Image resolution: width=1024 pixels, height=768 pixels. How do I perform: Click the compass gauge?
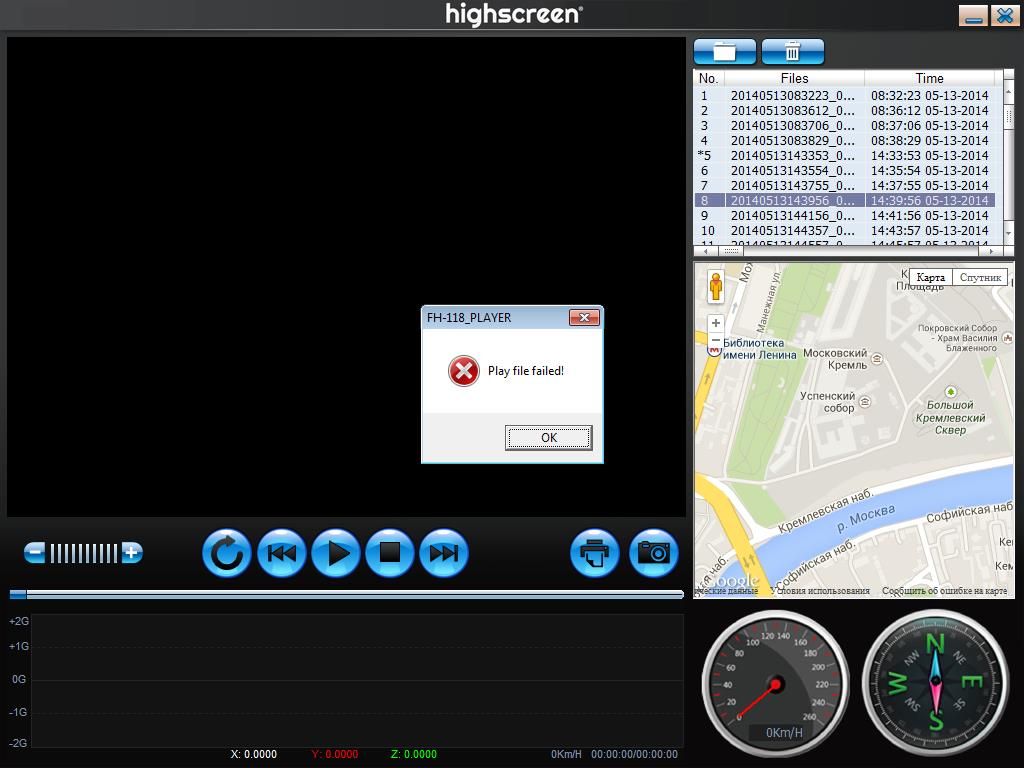tap(935, 684)
